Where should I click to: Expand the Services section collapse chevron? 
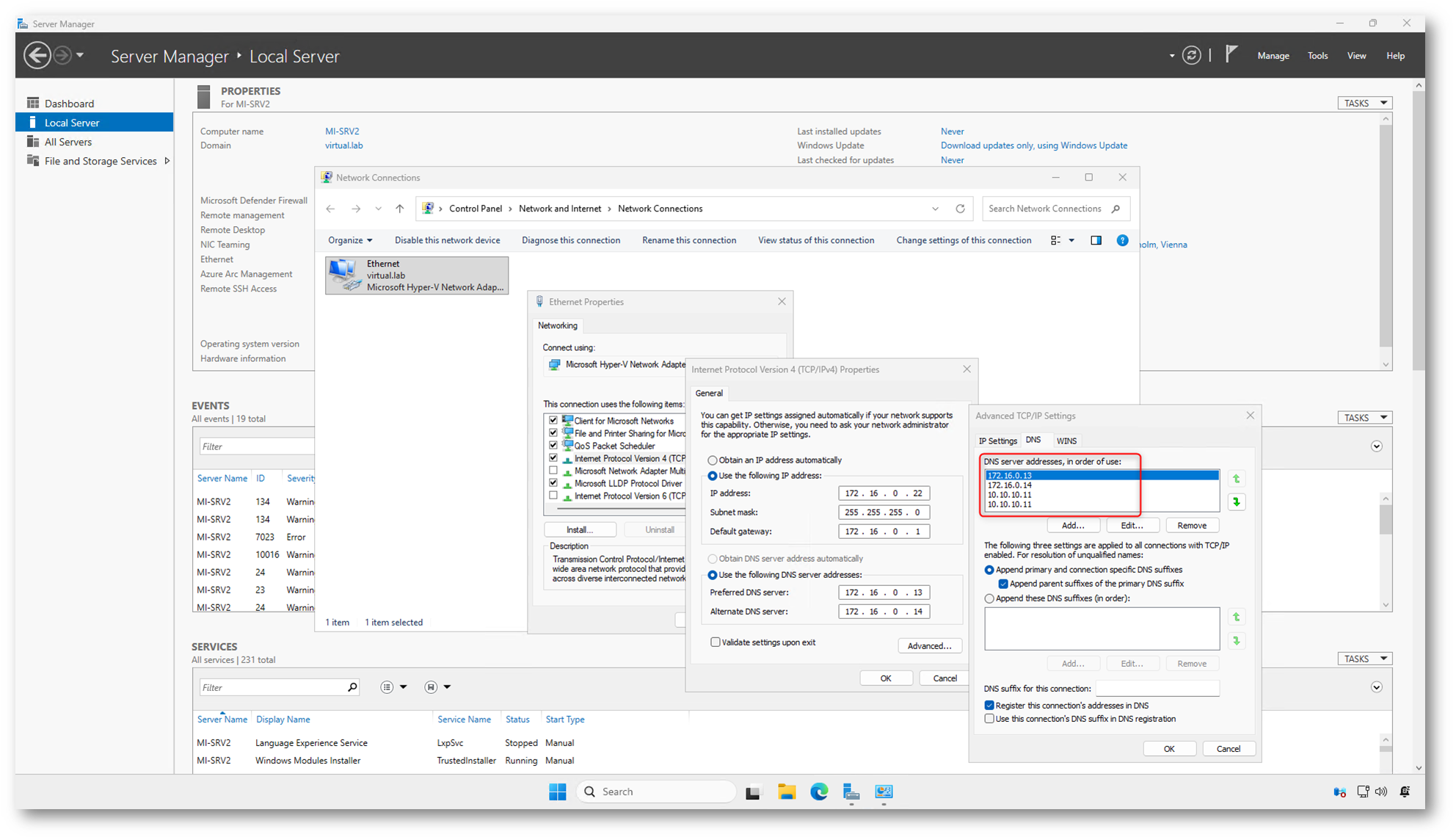[1377, 687]
